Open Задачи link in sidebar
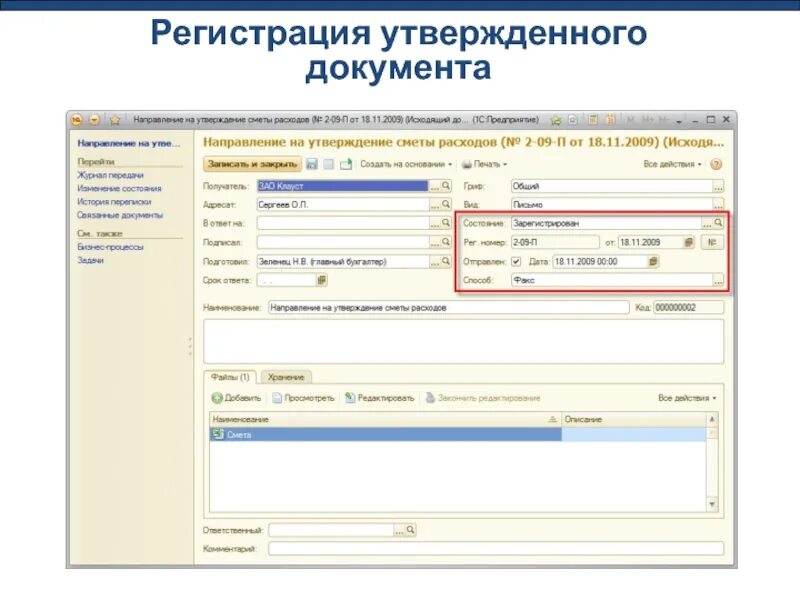 [90, 260]
